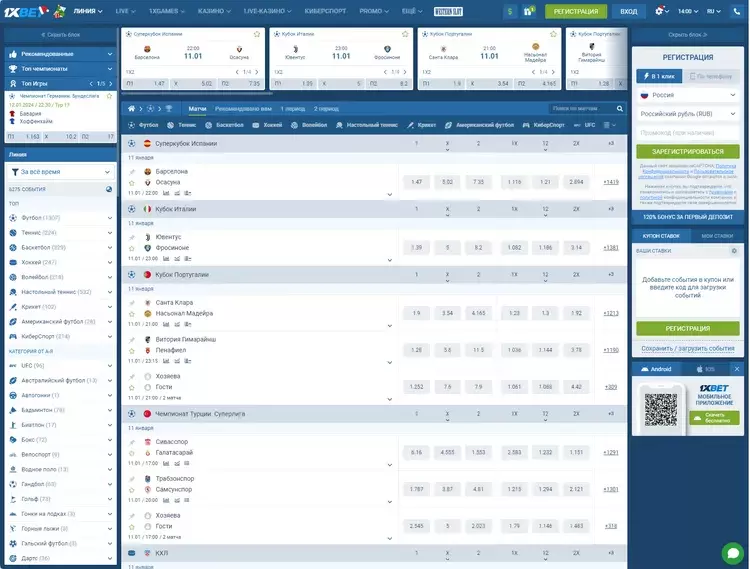The image size is (750, 569).
Task: Click the QR code for mobile app
Action: (x=661, y=410)
